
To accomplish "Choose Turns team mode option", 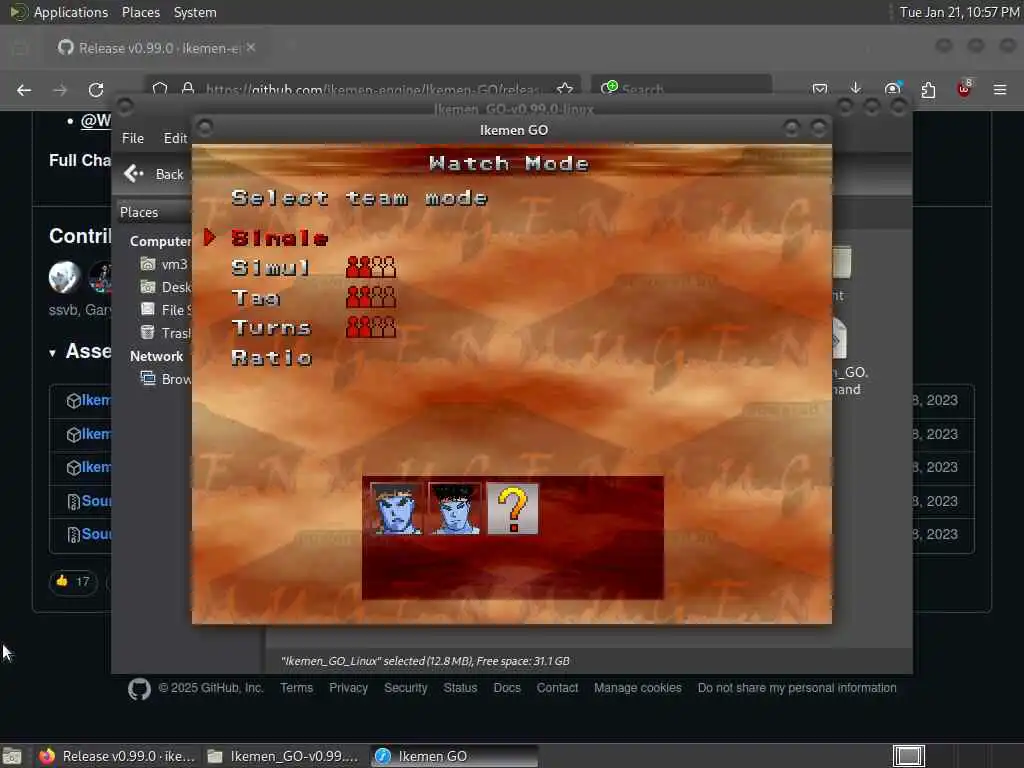I will pos(270,328).
